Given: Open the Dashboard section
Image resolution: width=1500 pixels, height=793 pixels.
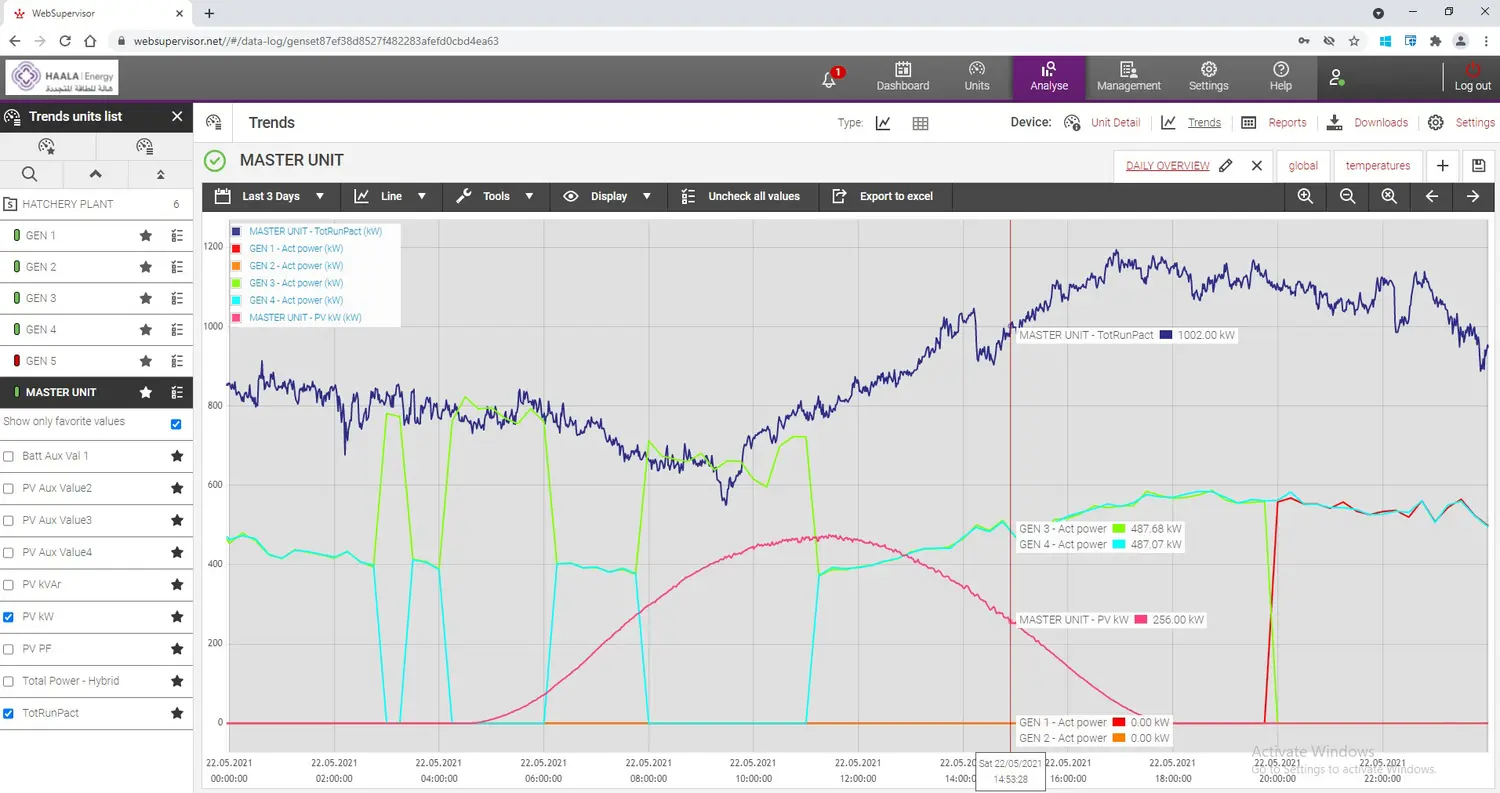Looking at the screenshot, I should [903, 77].
